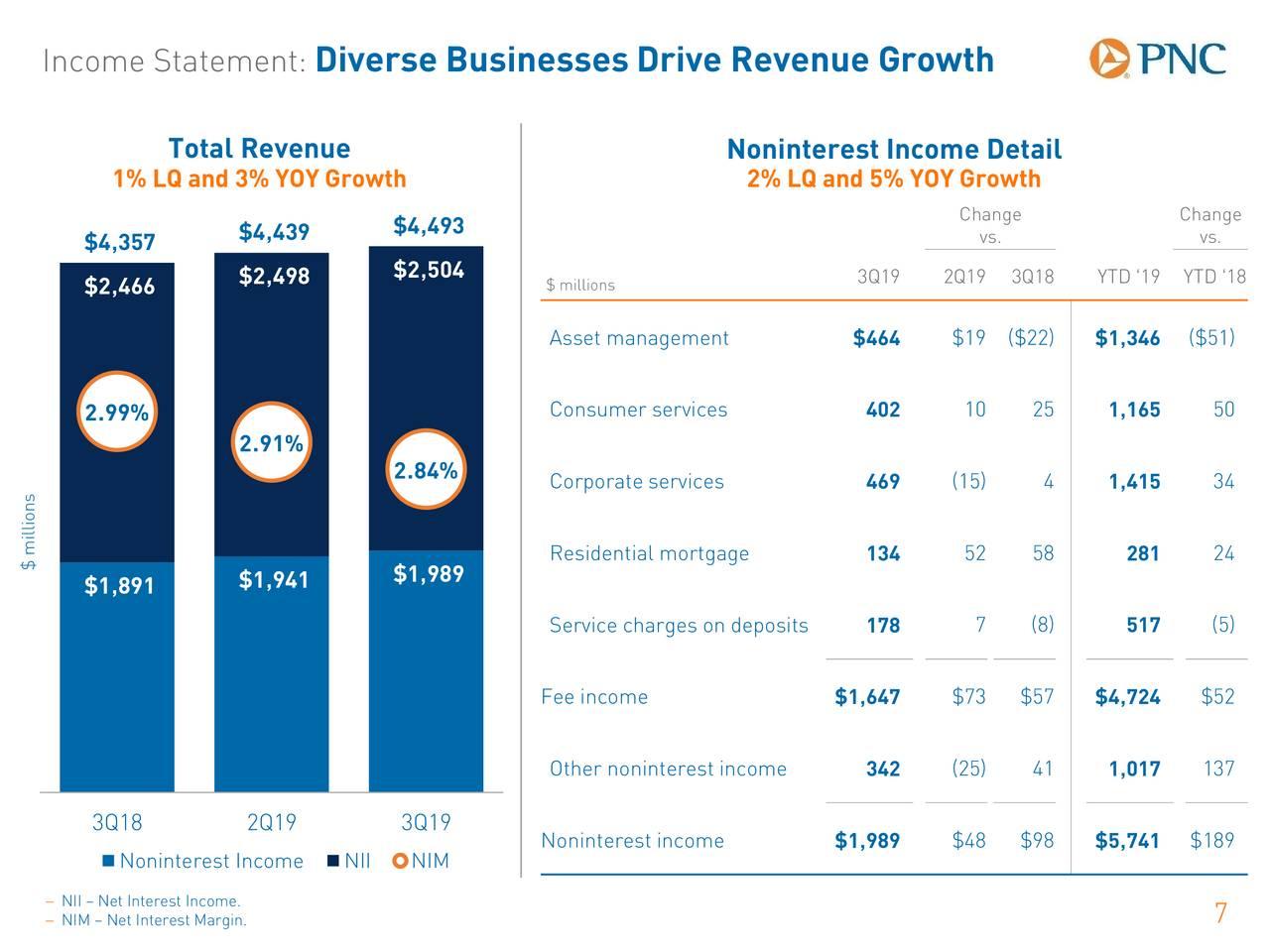Select the 2.99% NIM marker circle

point(117,414)
